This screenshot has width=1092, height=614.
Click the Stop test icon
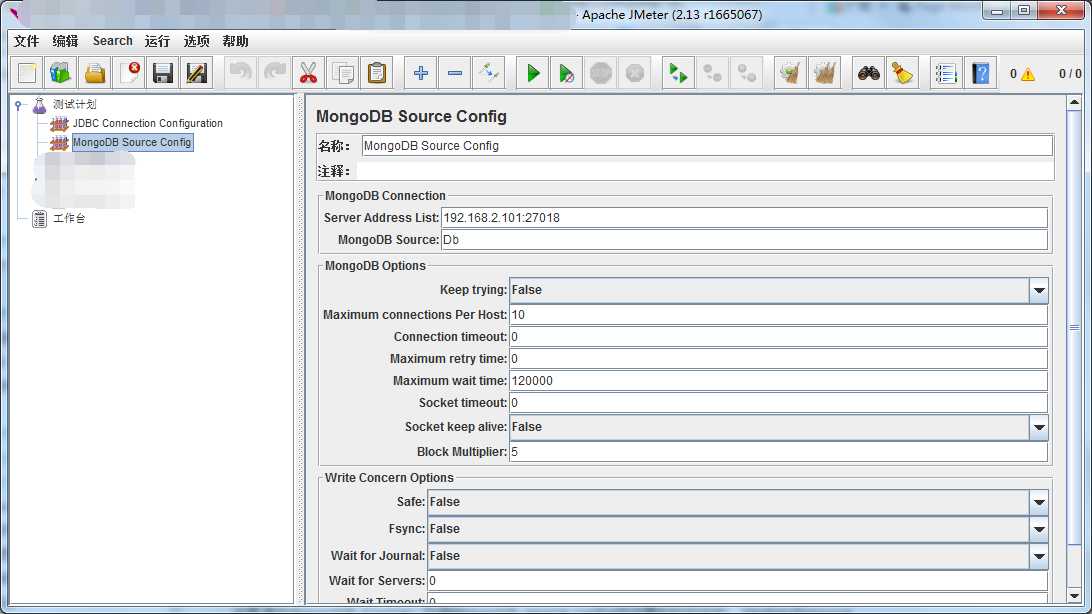[x=601, y=73]
